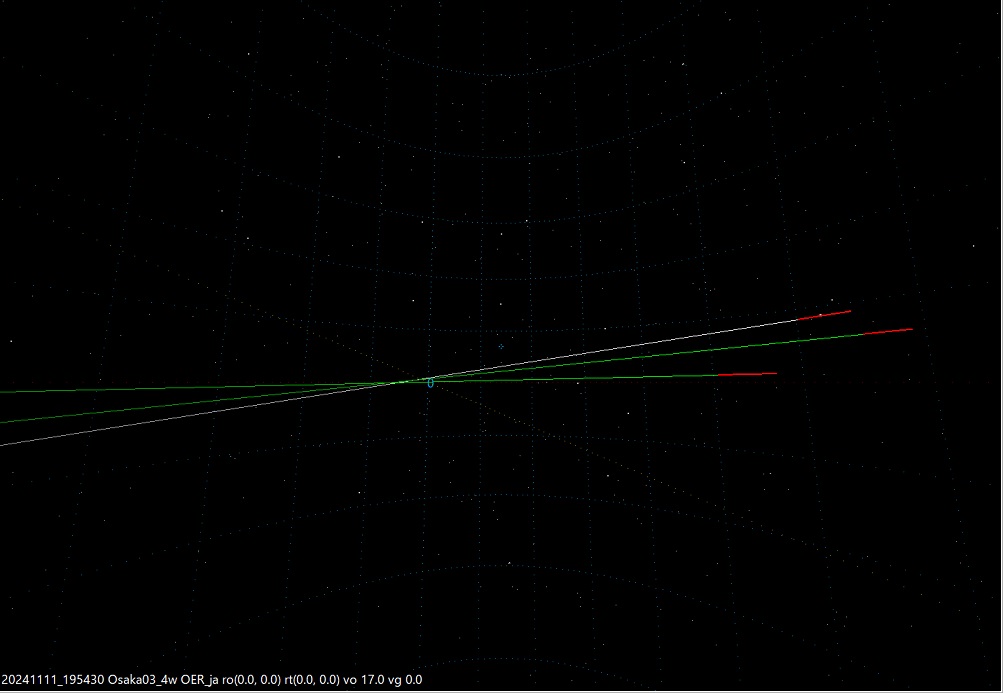The height and width of the screenshot is (693, 1003).
Task: Click the "vo 17.0" velocity value
Action: [365, 680]
